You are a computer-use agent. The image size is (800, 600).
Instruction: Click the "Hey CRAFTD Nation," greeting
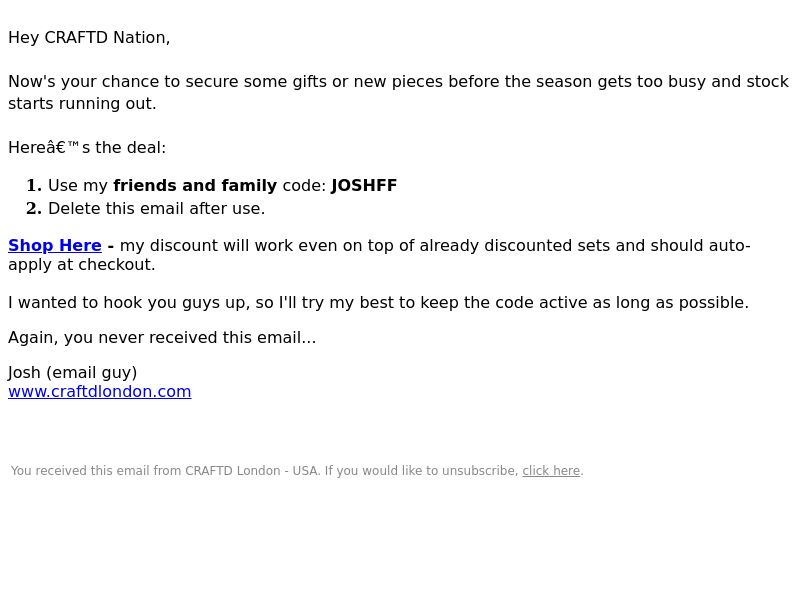pyautogui.click(x=89, y=38)
